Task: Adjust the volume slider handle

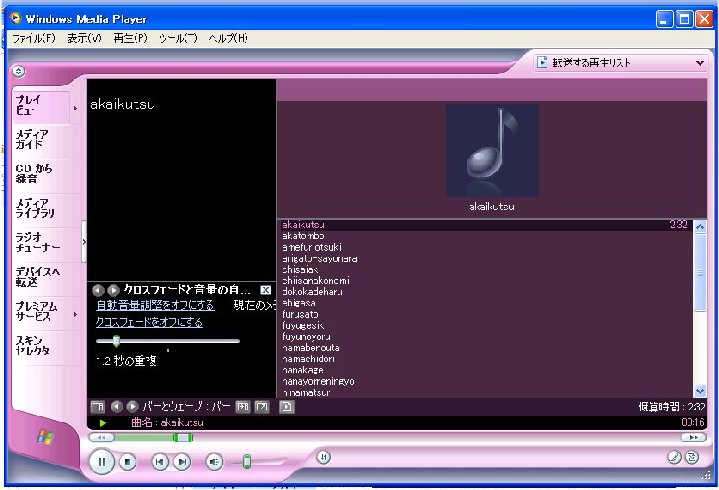Action: click(x=247, y=461)
